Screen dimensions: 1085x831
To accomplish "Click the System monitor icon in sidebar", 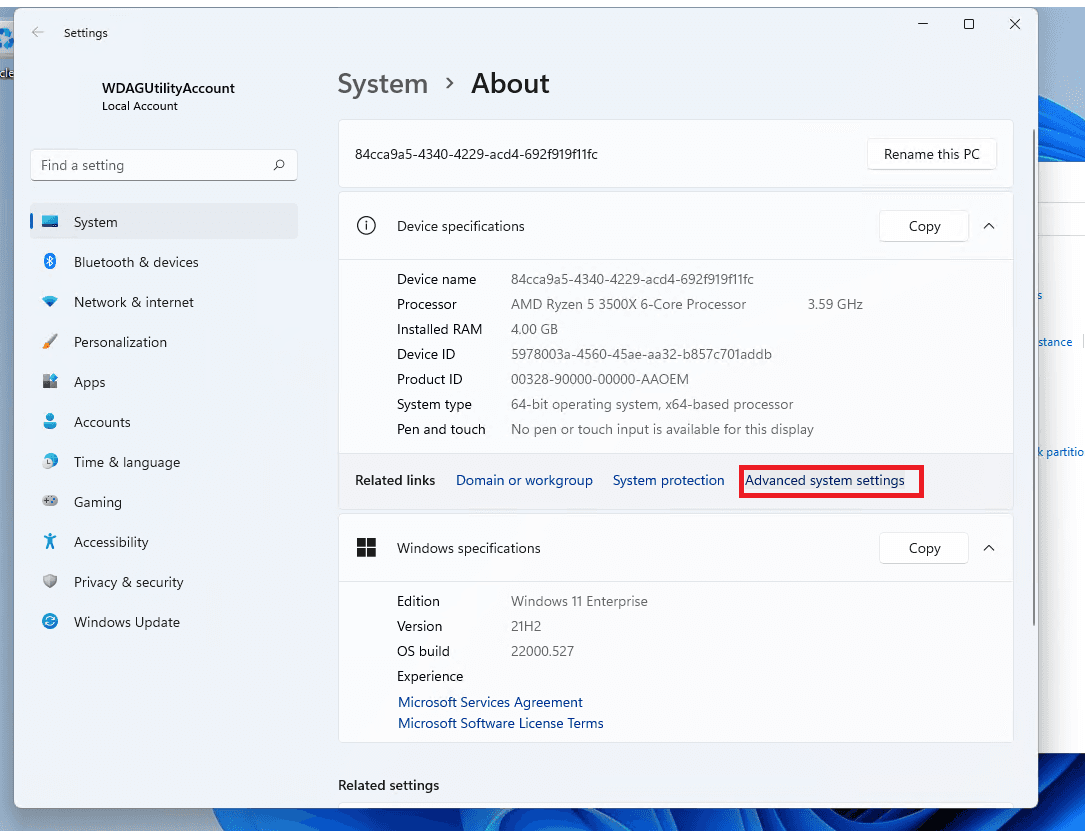I will point(50,221).
